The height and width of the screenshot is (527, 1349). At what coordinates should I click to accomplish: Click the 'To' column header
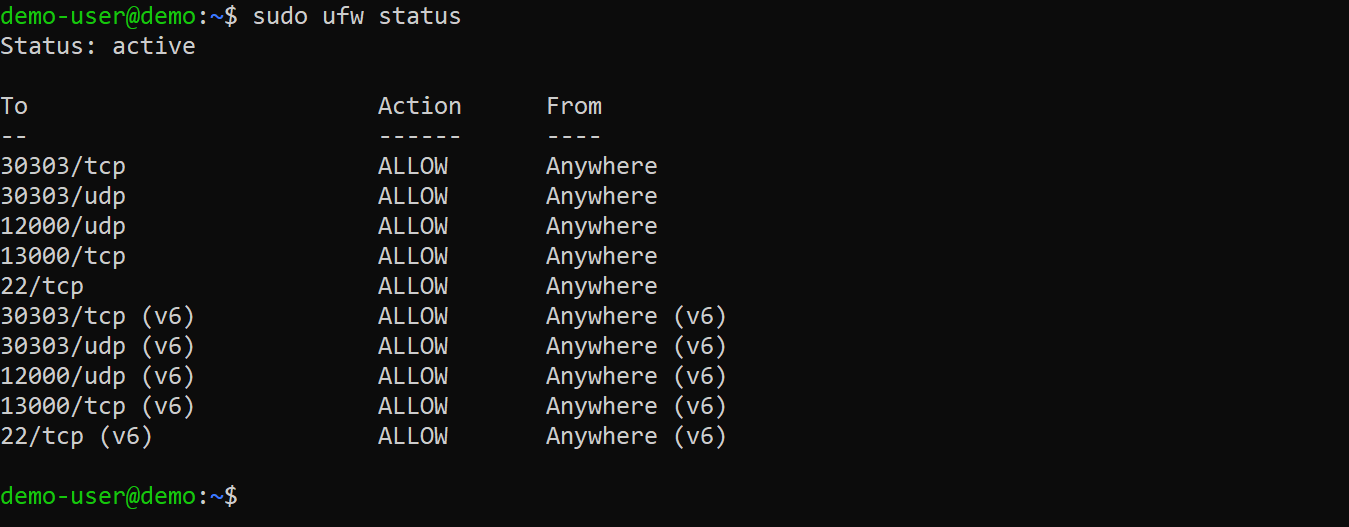14,106
